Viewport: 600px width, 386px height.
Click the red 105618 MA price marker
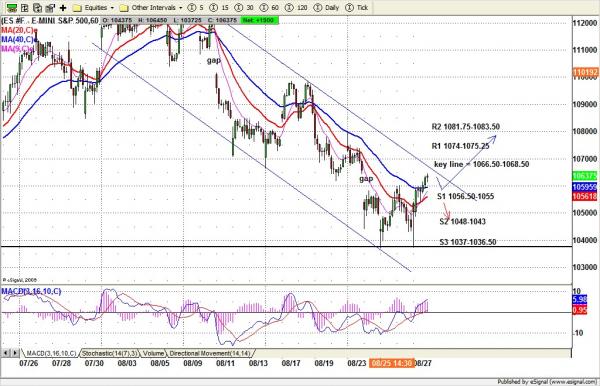pyautogui.click(x=585, y=197)
